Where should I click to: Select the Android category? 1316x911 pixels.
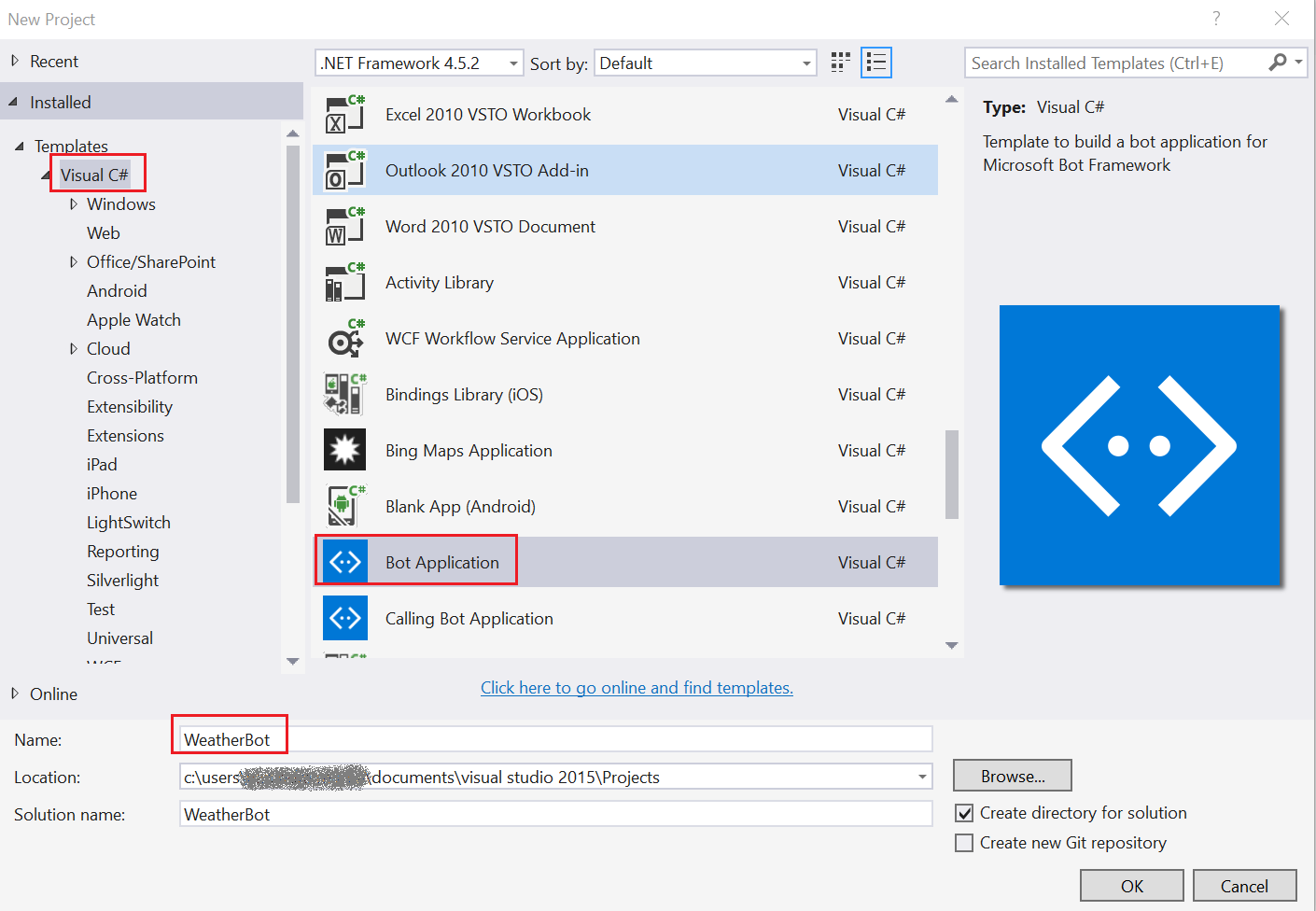[117, 291]
